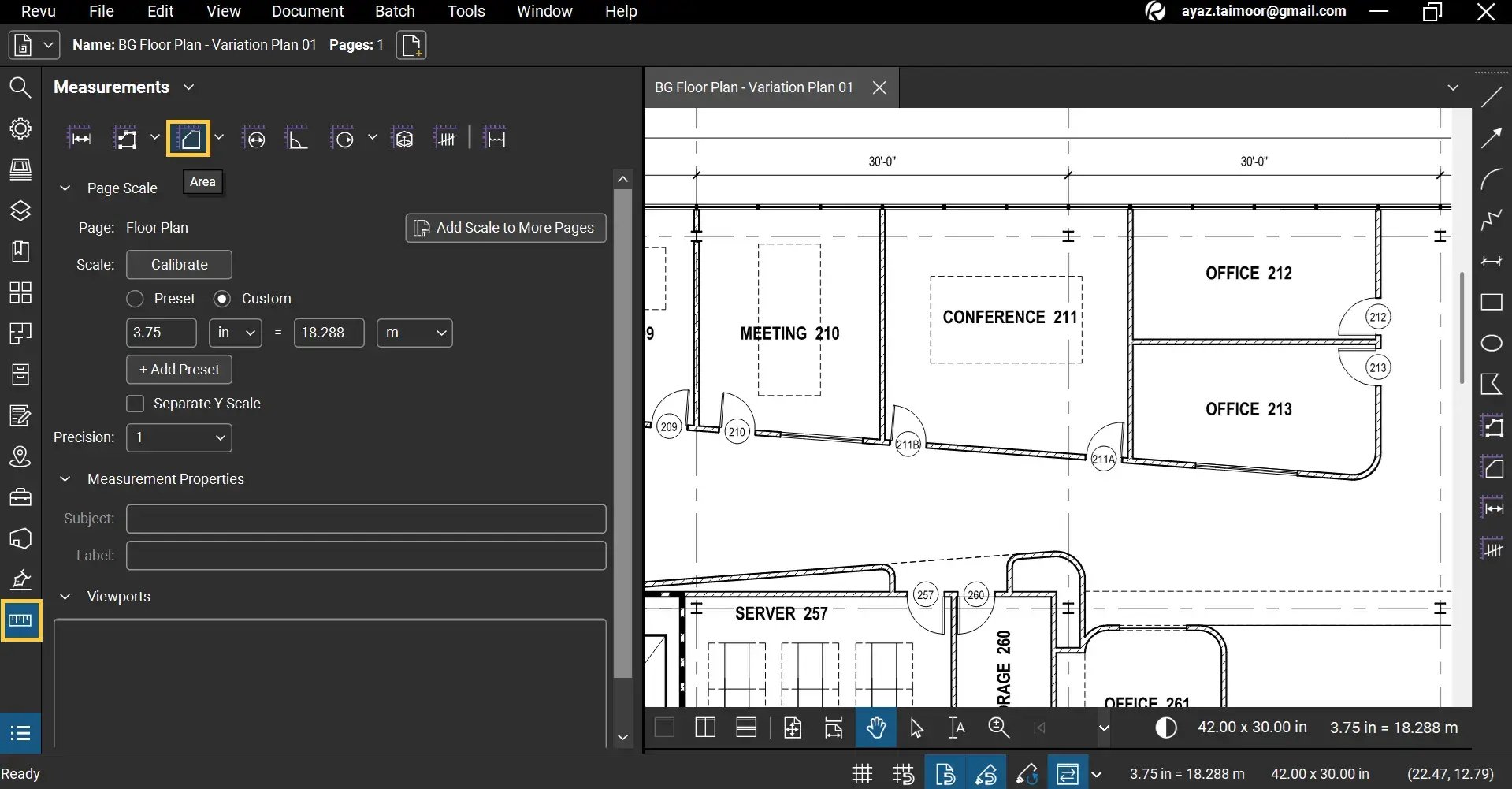Select the Diameter measurement tool

tap(254, 139)
